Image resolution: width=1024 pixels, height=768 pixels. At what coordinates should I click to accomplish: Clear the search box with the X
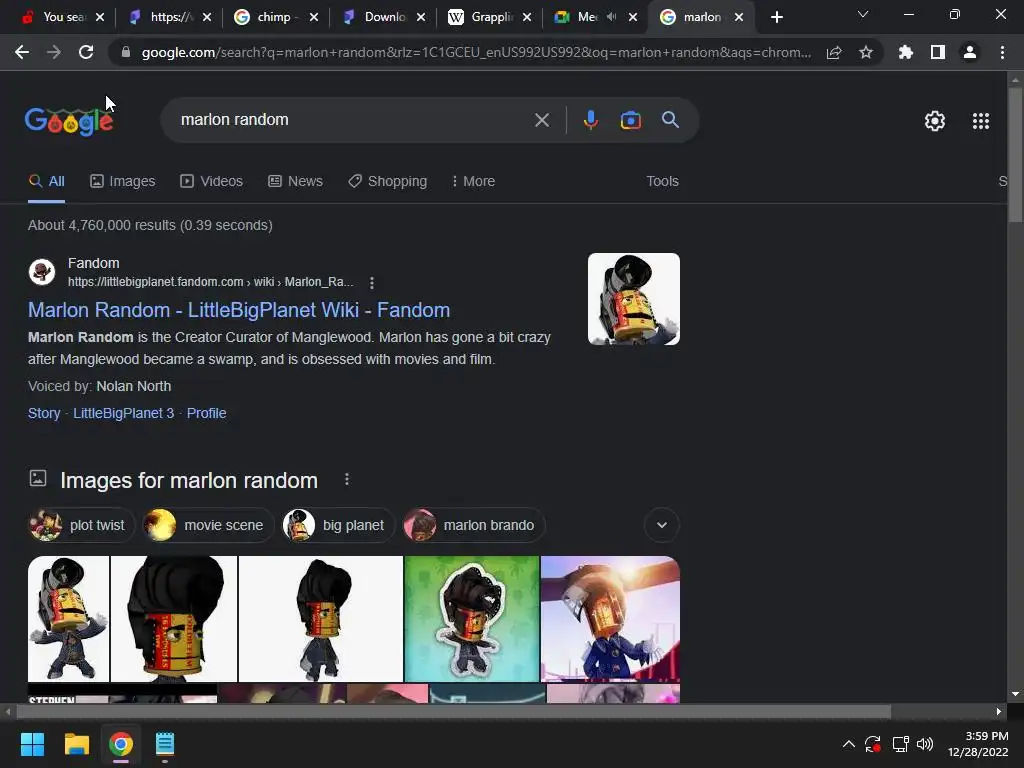click(542, 120)
